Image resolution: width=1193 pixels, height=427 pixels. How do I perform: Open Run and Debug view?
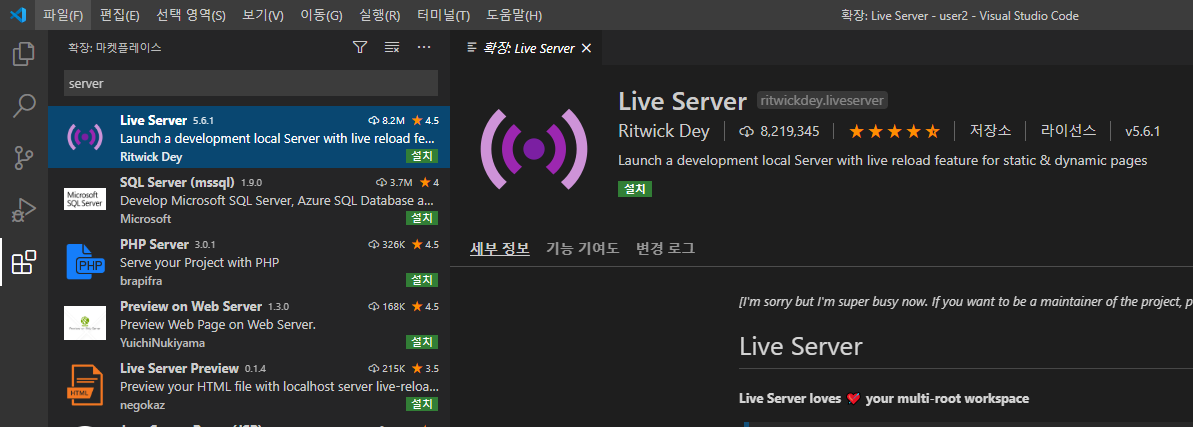(x=24, y=209)
